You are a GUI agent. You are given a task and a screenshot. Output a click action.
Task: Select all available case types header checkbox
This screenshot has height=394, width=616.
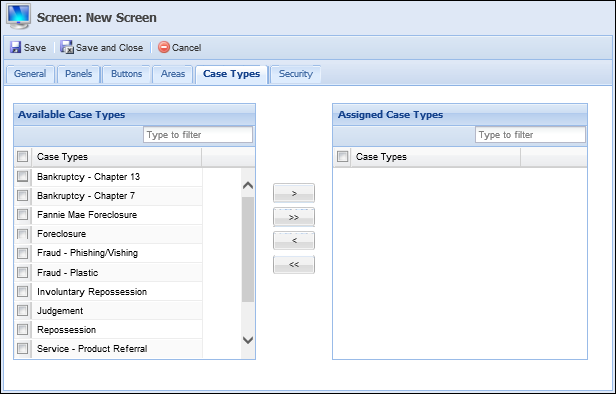pos(22,156)
